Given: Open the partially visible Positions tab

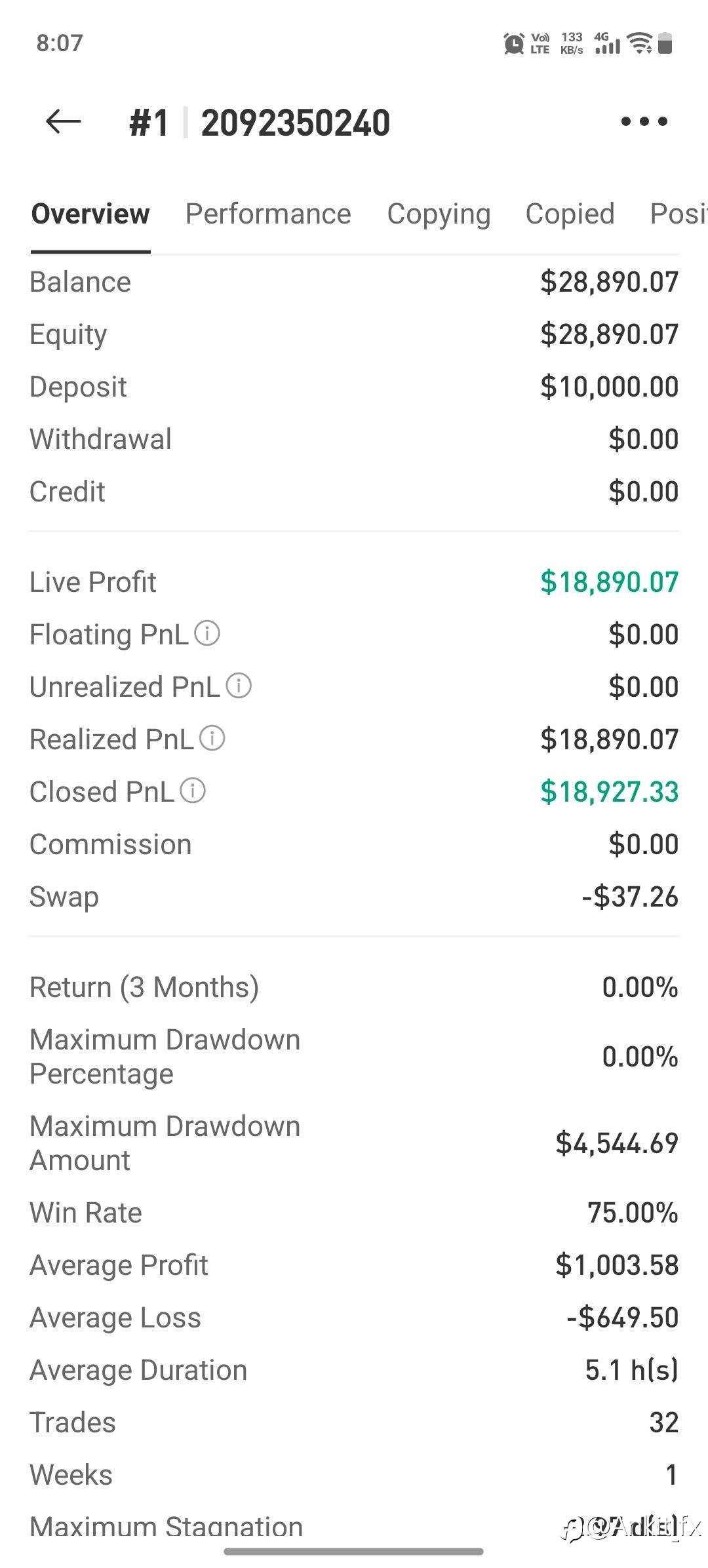Looking at the screenshot, I should (x=678, y=214).
